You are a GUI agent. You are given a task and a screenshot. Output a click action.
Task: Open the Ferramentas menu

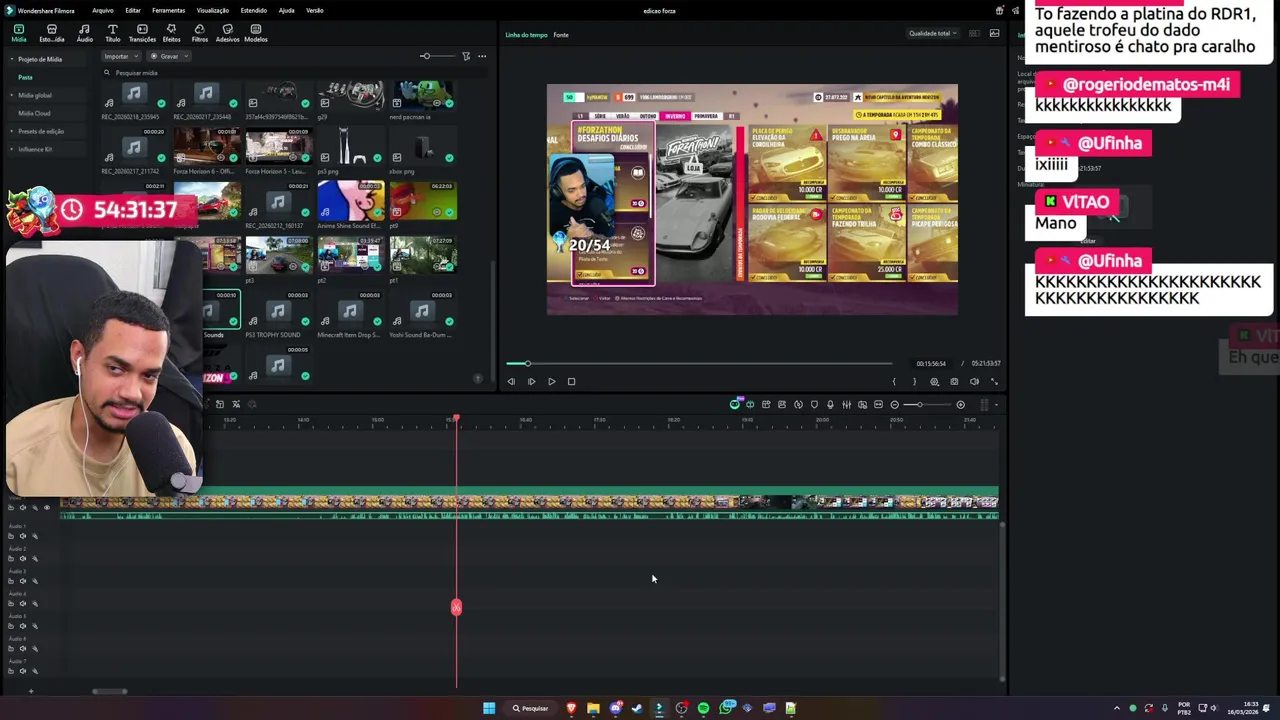point(168,10)
